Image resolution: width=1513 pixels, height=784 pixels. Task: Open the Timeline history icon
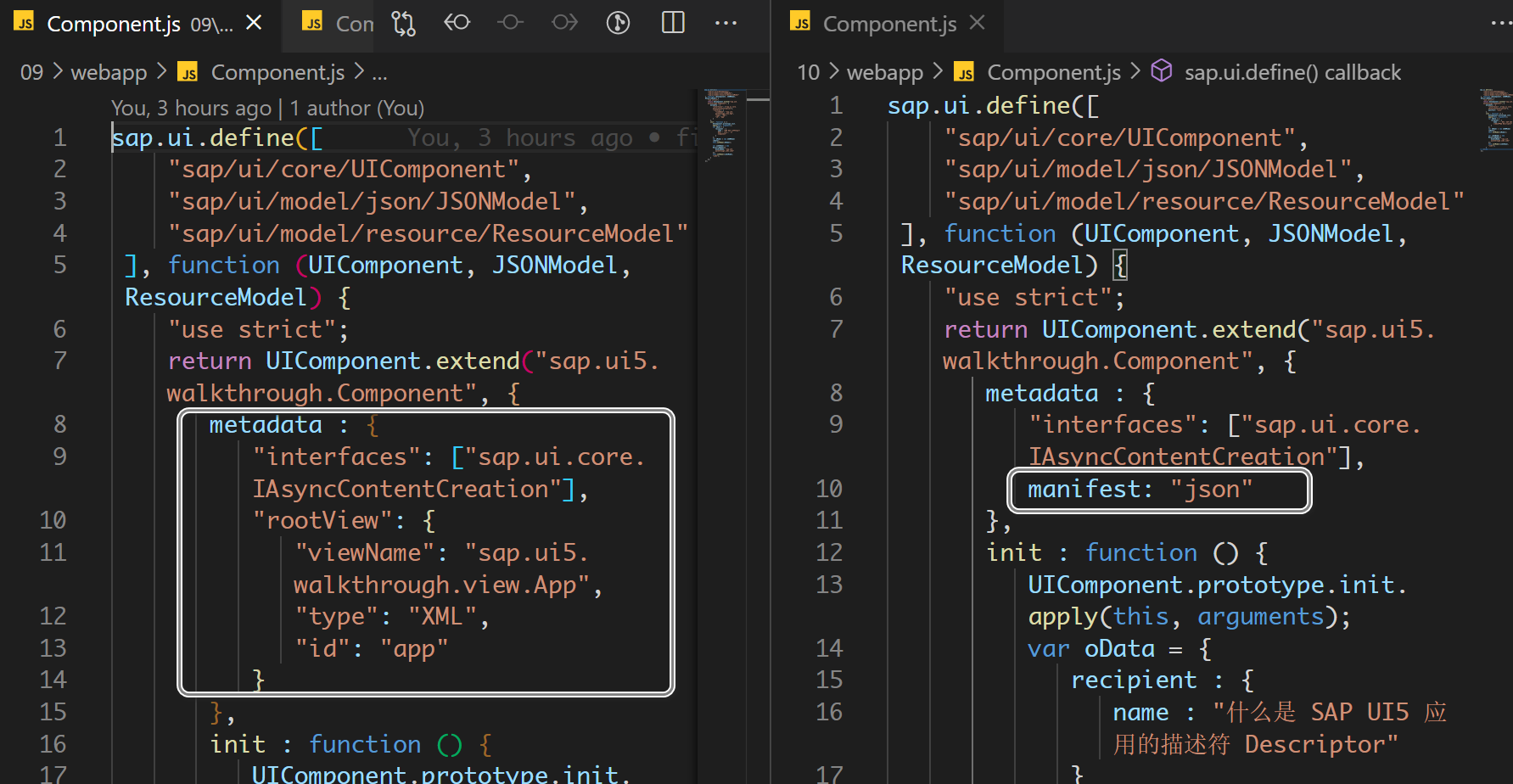coord(619,23)
